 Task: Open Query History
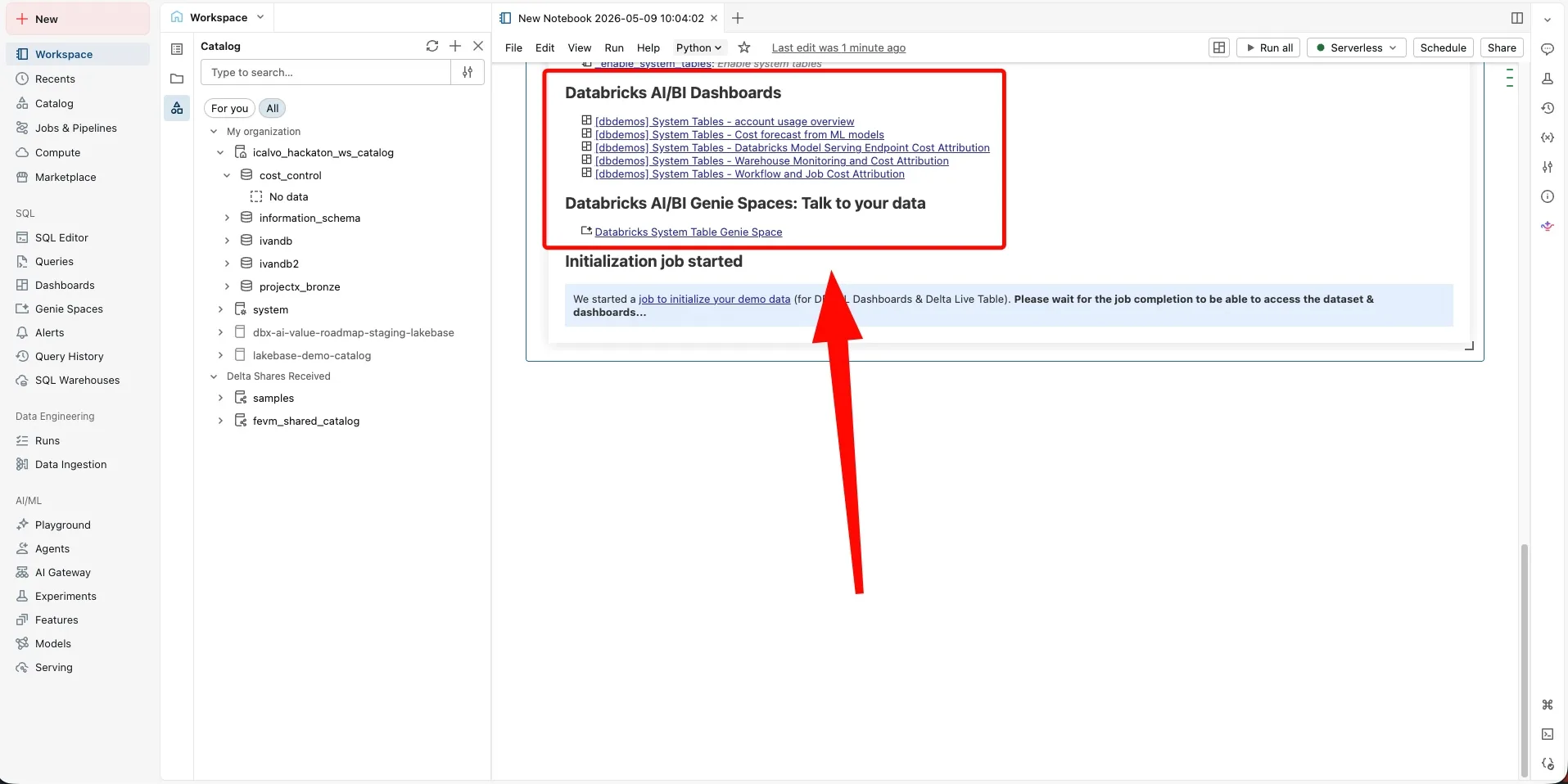(77, 356)
